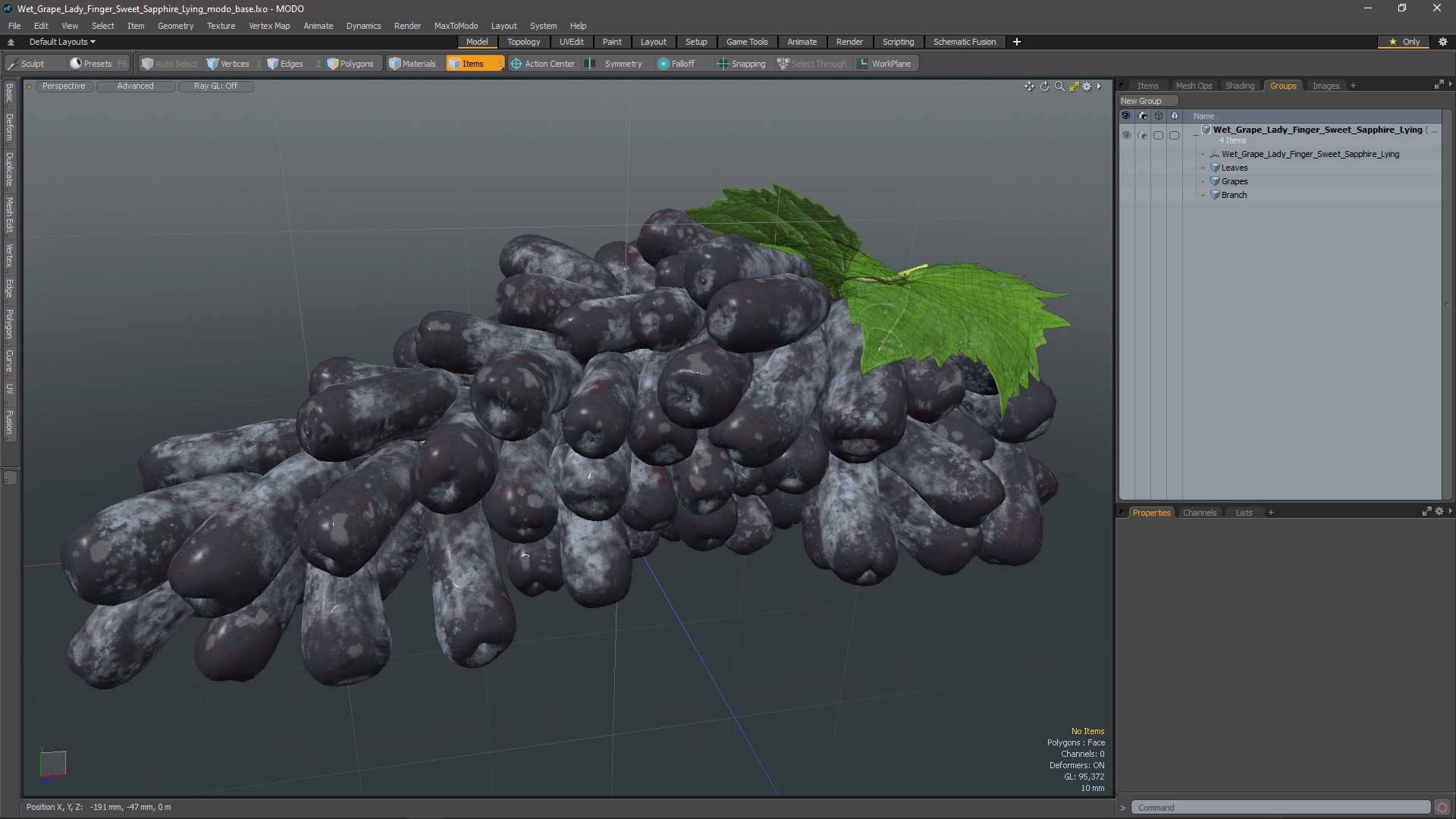Click the Groups panel expand-arrows icon
Image resolution: width=1456 pixels, height=819 pixels.
1439,85
